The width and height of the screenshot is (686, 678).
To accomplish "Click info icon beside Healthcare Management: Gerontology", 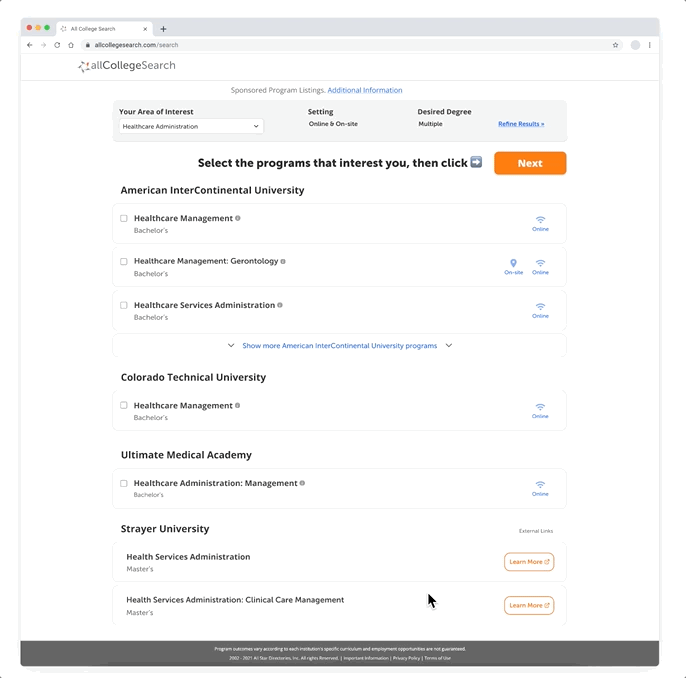I will pyautogui.click(x=283, y=261).
